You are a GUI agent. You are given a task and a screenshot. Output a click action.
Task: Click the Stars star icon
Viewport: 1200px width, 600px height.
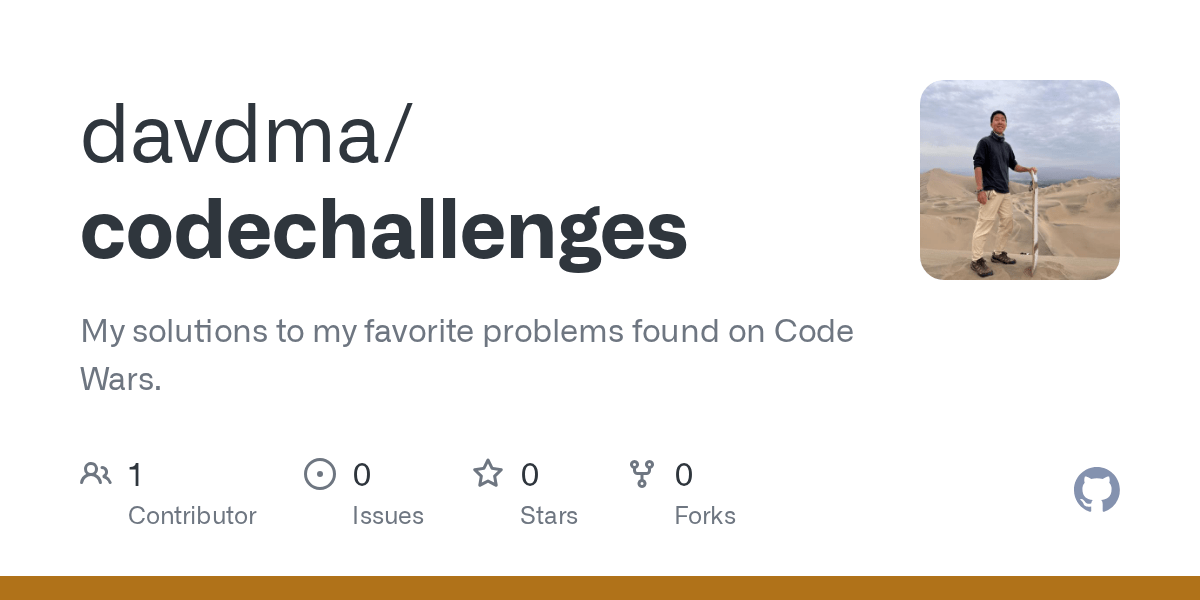tap(488, 473)
